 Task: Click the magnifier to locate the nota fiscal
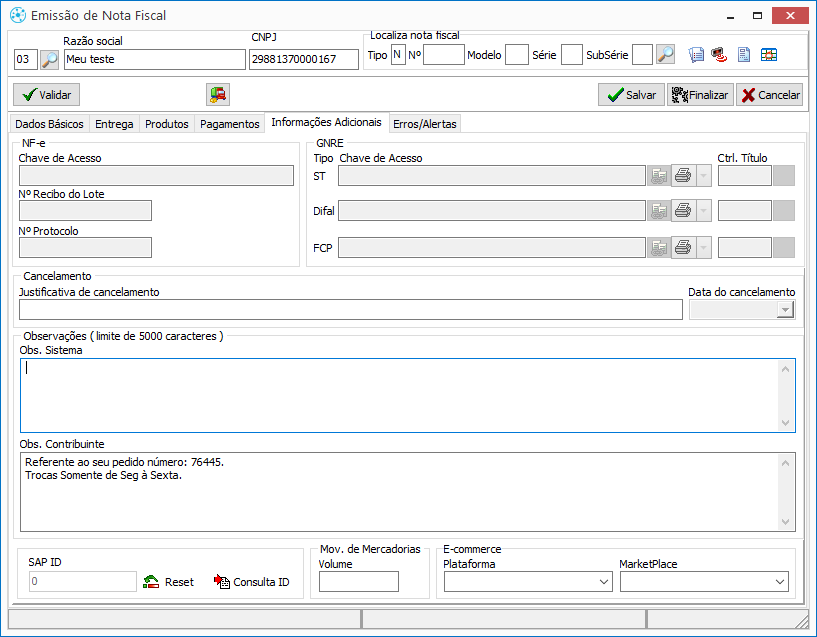tap(665, 55)
